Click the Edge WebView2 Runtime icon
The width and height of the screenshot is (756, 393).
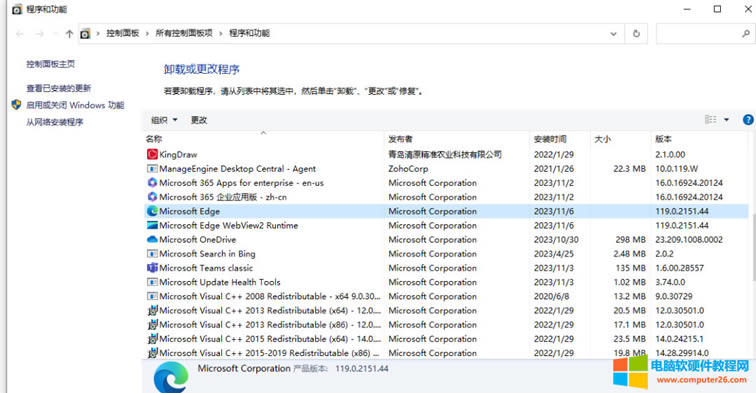[x=152, y=225]
